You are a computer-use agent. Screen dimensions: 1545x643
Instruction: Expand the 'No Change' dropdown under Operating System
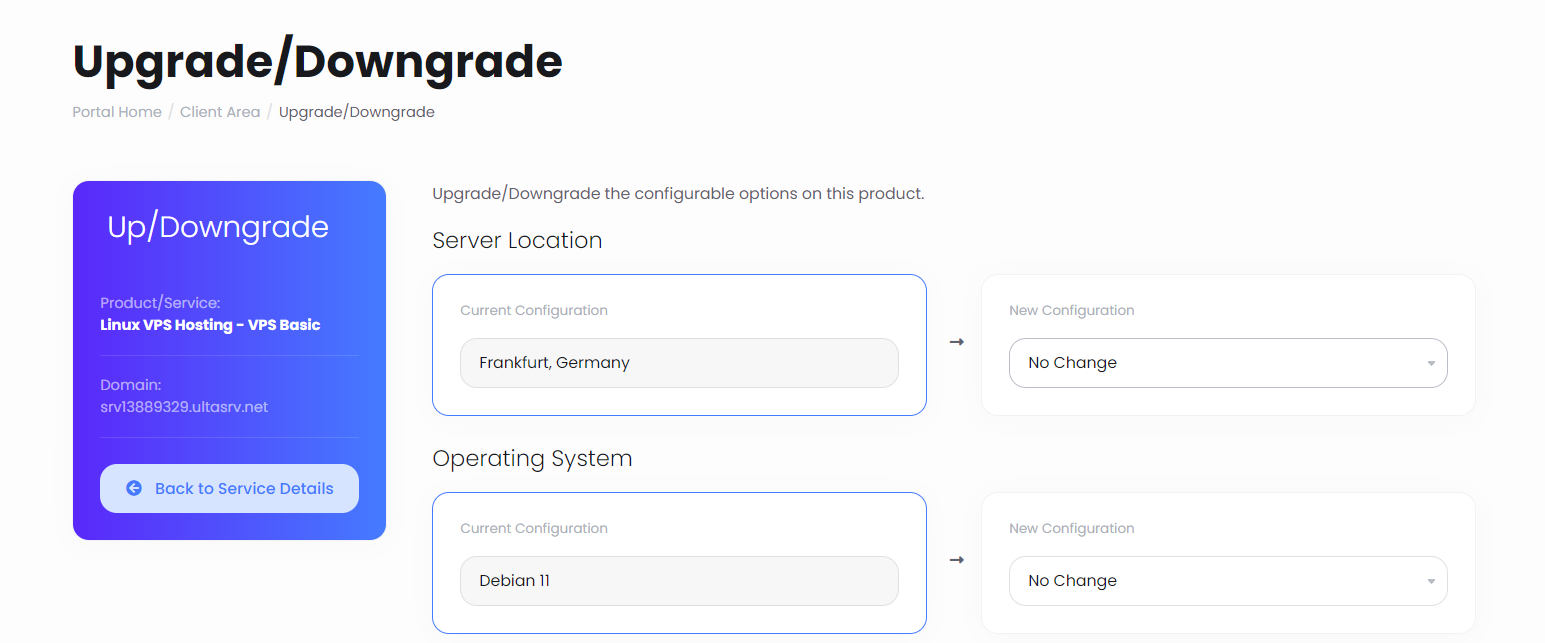pyautogui.click(x=1228, y=580)
